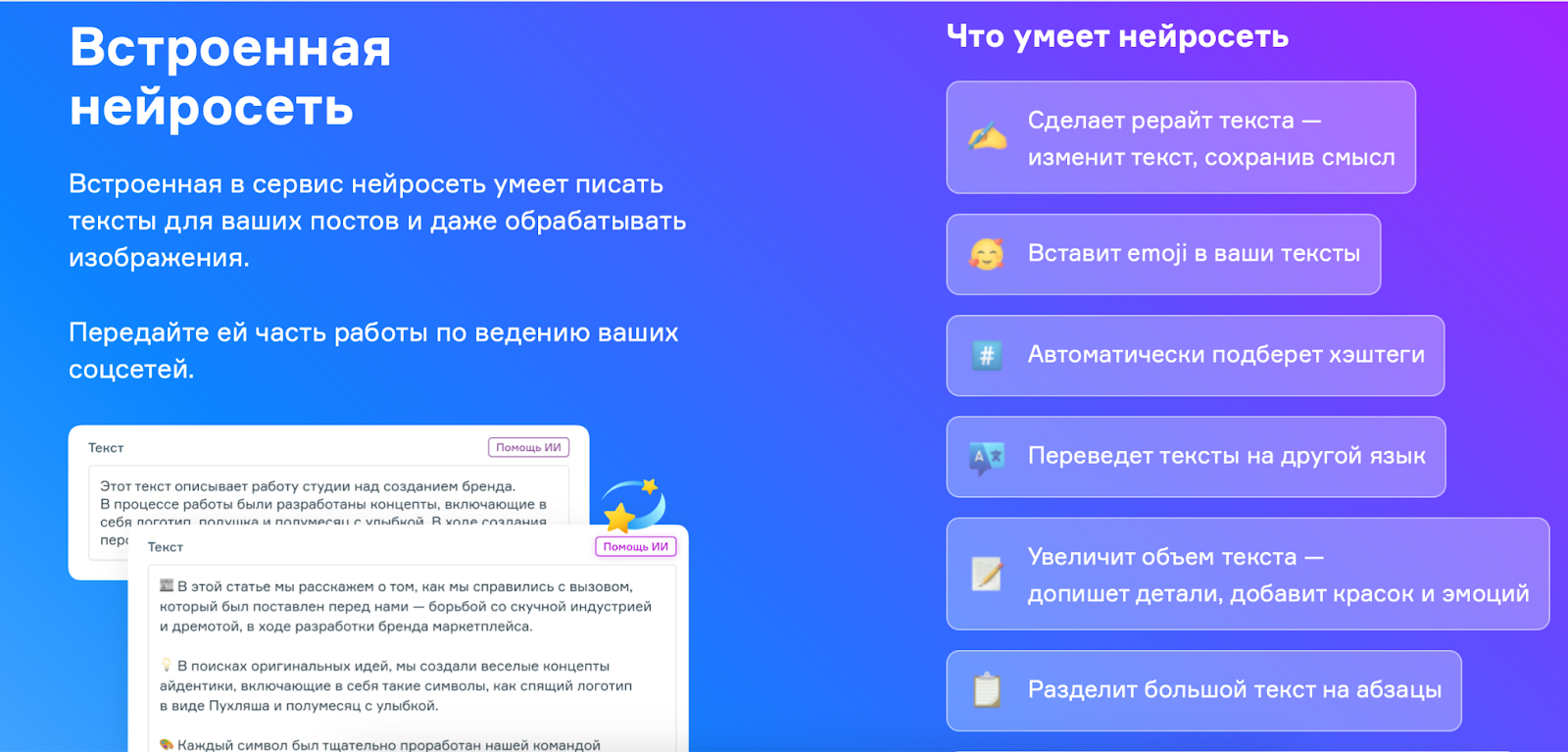Click the clipboard icon
The image size is (1568, 752).
(987, 690)
